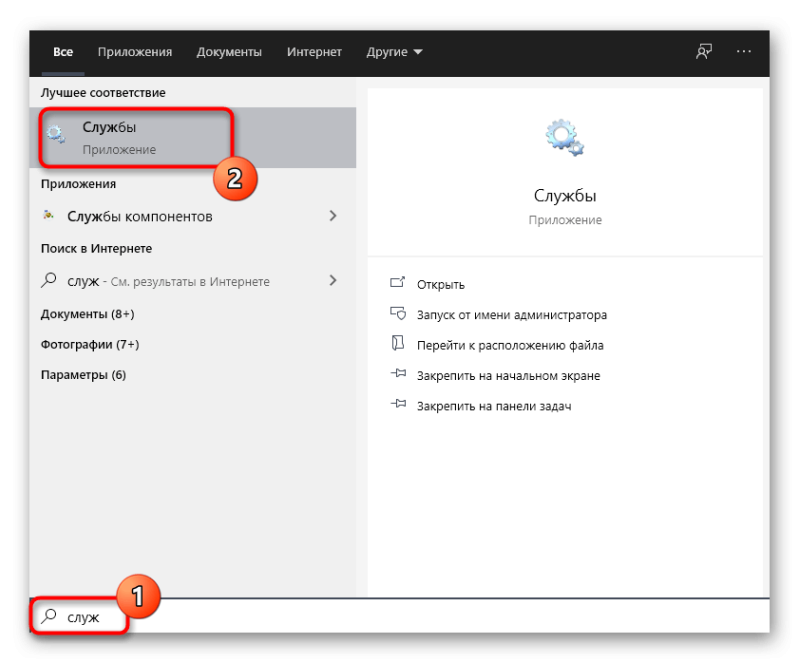
Task: Expand the arrow for the web result 'служ'
Action: [x=333, y=280]
